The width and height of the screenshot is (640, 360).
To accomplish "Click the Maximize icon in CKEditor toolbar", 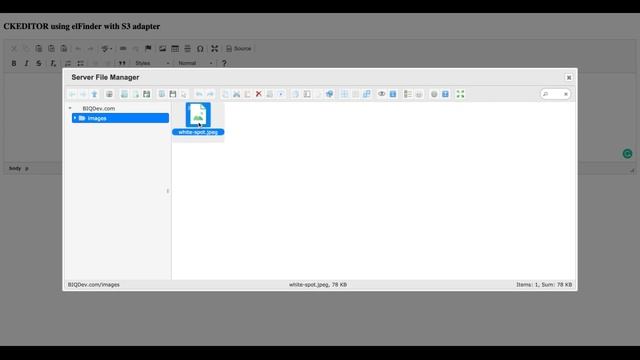I will 214,49.
